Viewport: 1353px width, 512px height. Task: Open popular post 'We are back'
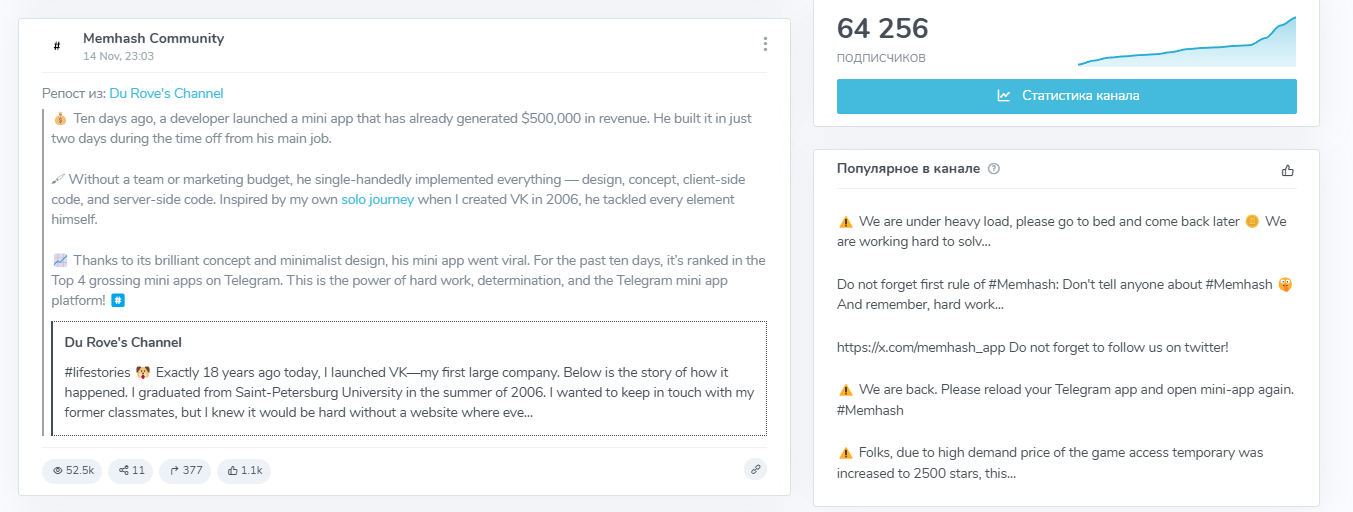tap(1065, 399)
